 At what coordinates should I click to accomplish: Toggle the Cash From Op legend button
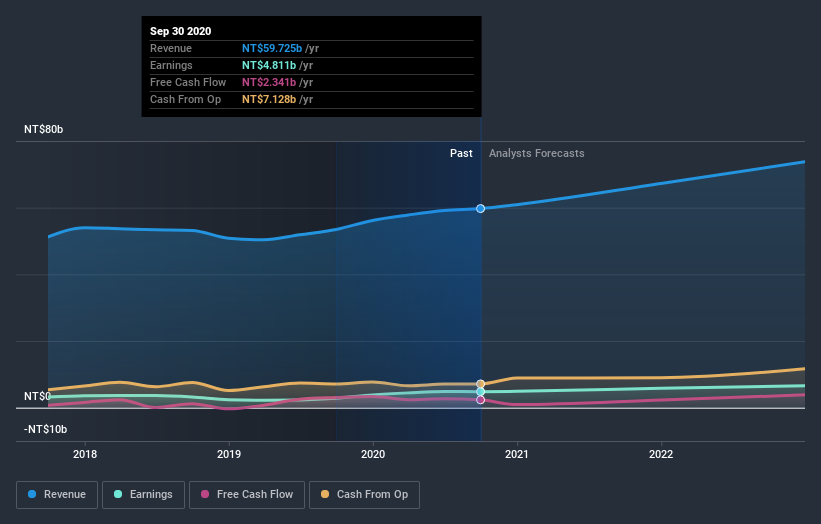tap(364, 495)
